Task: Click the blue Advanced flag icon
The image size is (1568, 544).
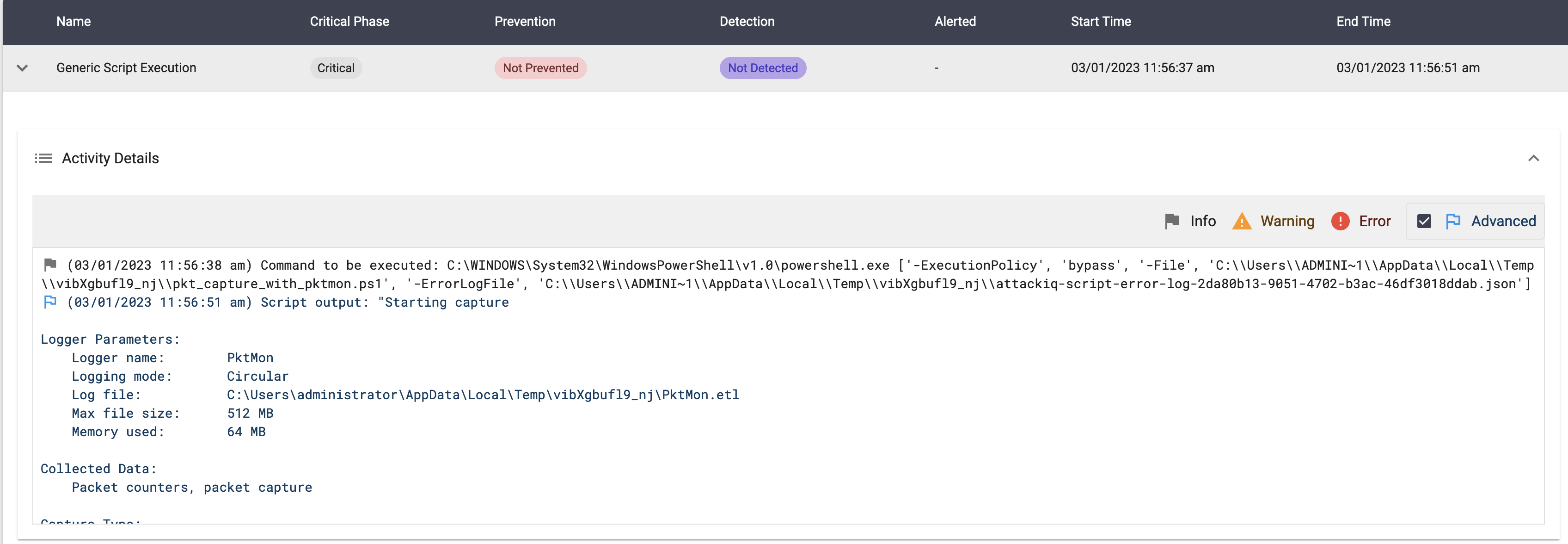Action: [x=1452, y=221]
